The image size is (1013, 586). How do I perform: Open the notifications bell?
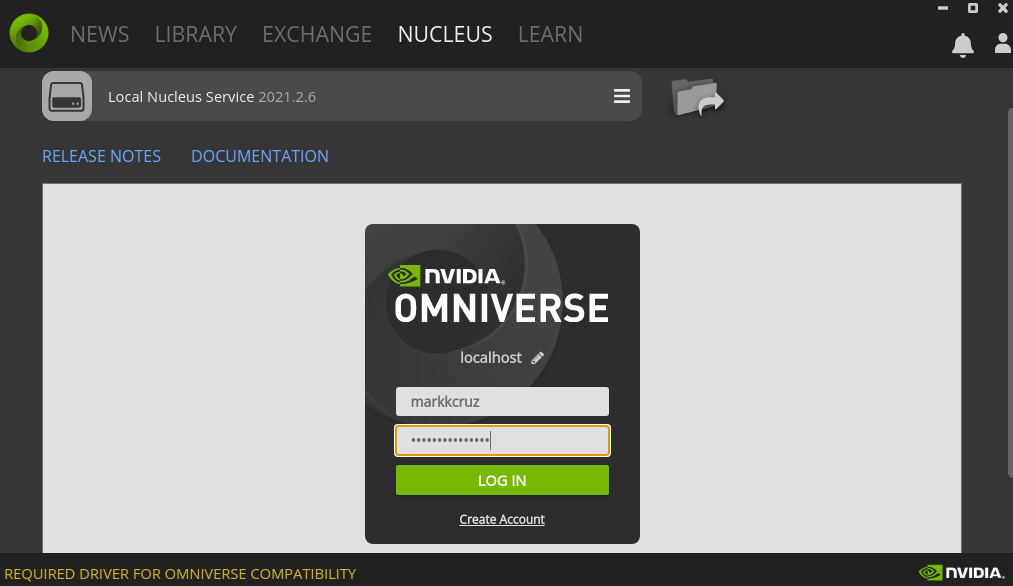pyautogui.click(x=963, y=45)
